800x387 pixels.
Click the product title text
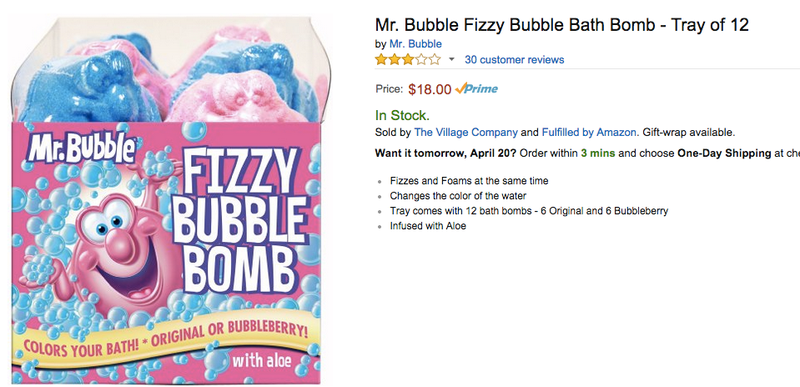(562, 25)
